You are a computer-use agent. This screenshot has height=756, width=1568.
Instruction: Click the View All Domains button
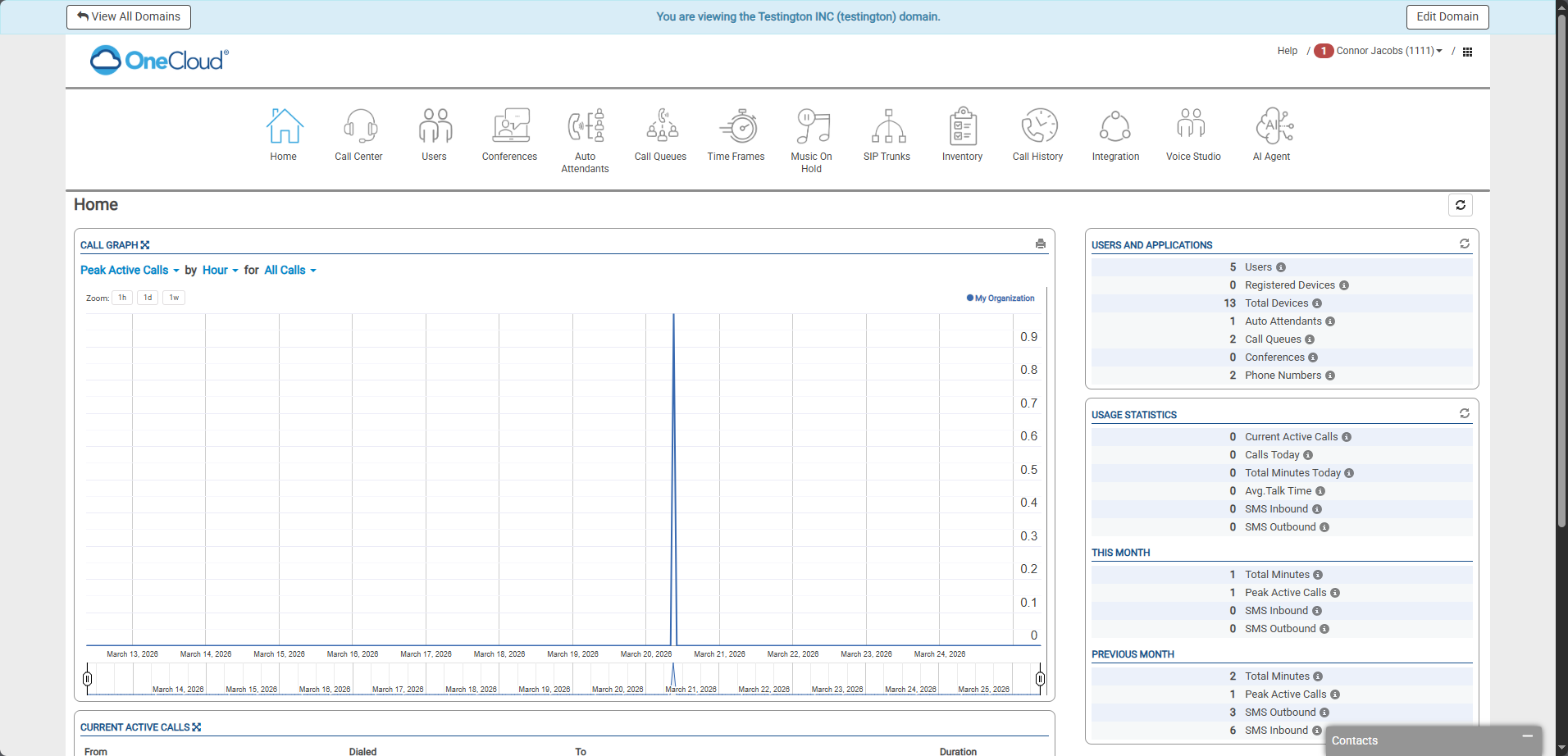click(129, 17)
